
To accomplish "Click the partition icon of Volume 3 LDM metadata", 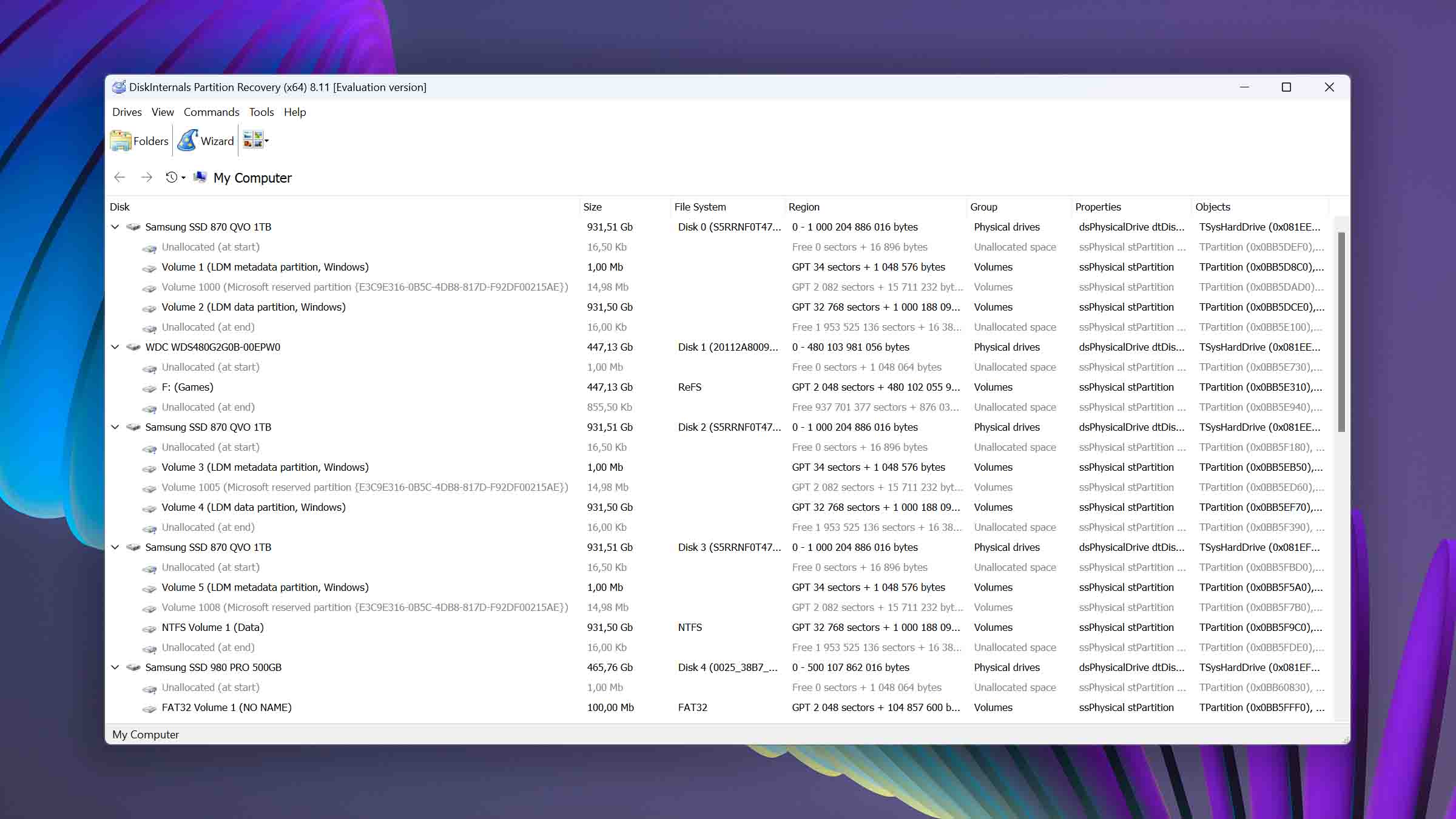I will tap(149, 468).
